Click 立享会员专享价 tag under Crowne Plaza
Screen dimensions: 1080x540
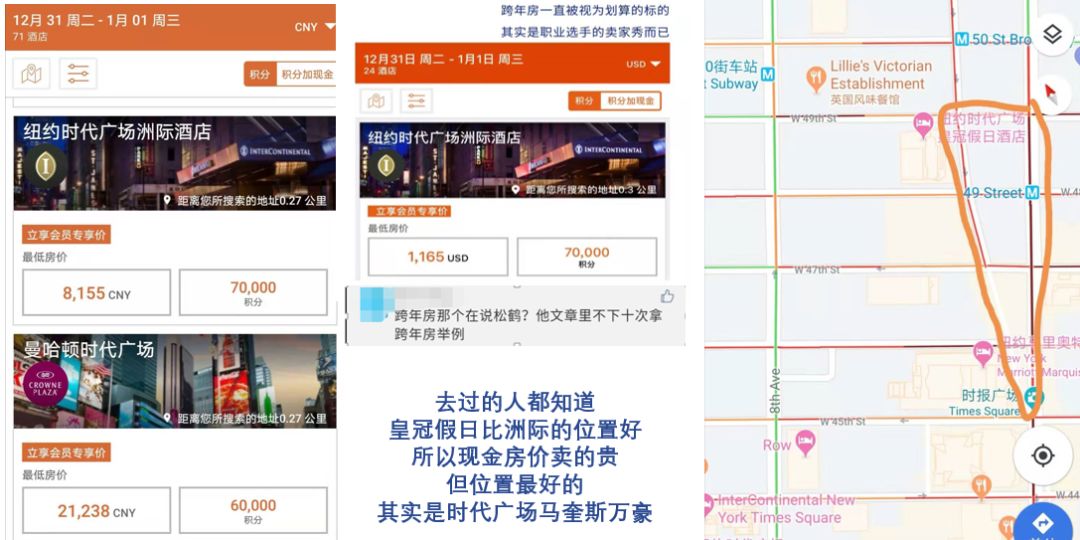coord(66,453)
